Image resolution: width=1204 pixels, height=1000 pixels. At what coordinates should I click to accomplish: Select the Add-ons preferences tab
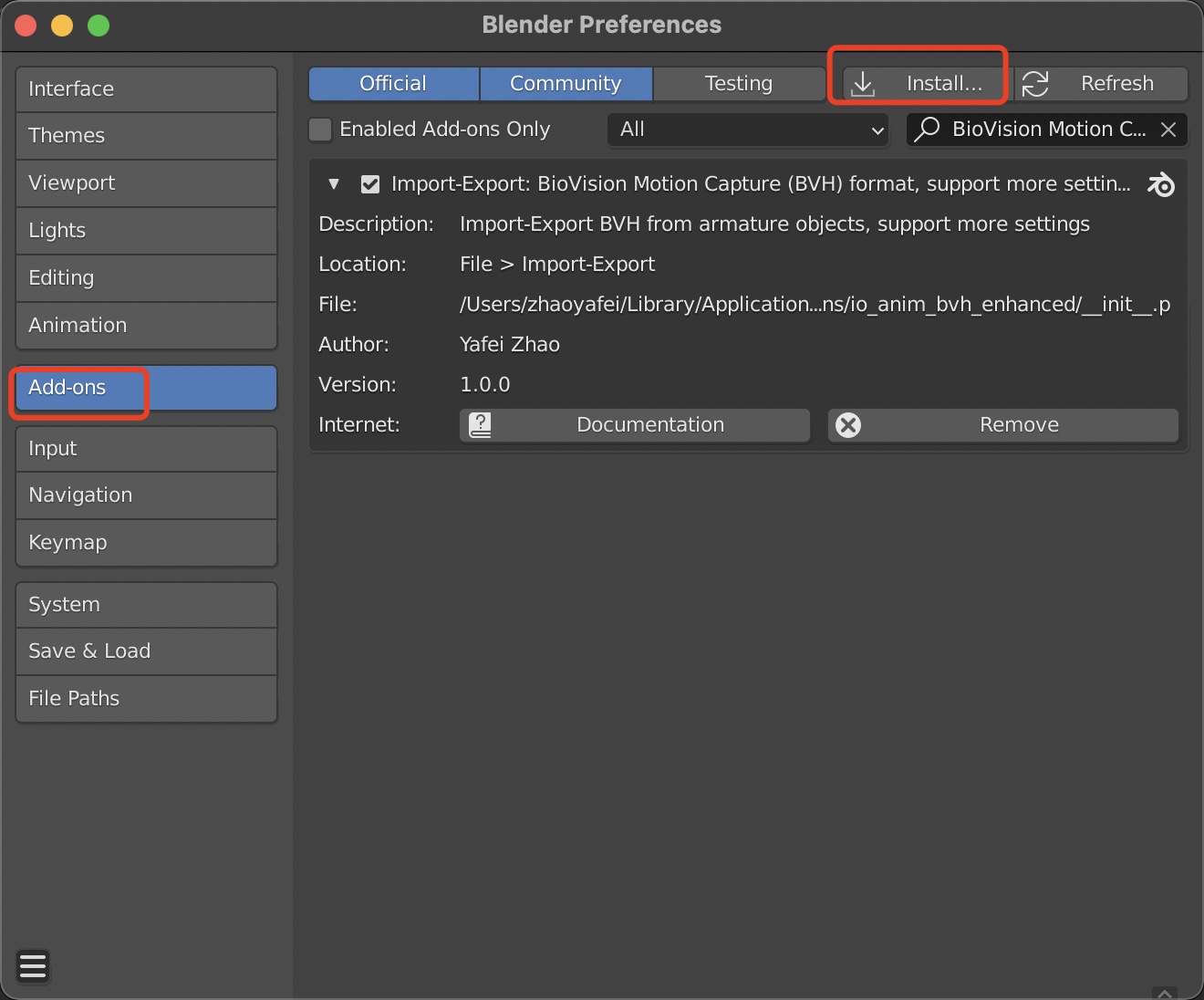[x=146, y=388]
